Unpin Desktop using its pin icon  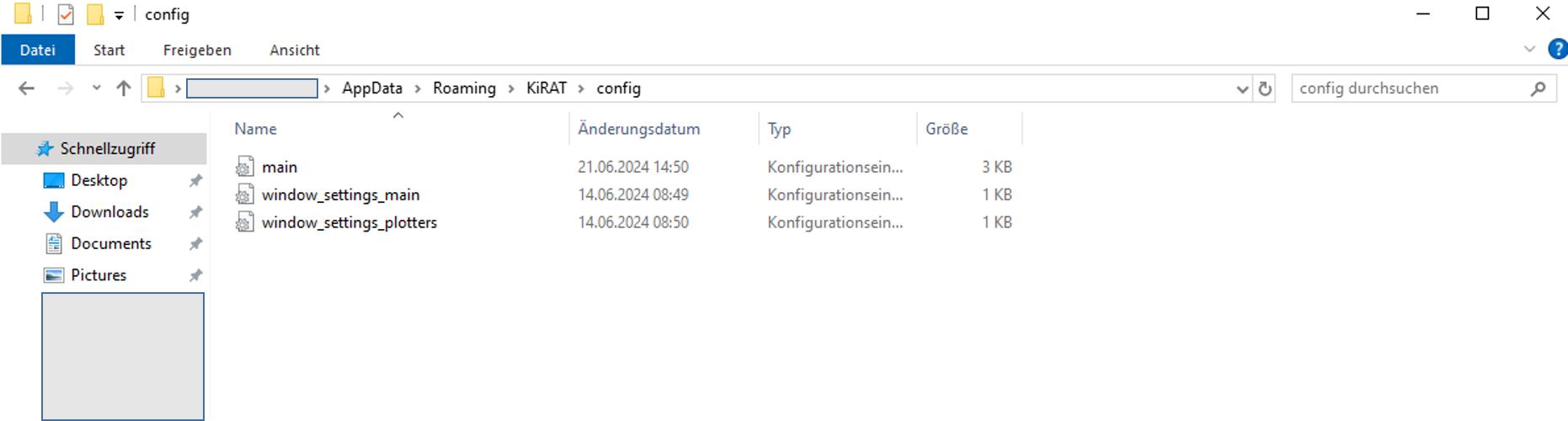(x=195, y=181)
